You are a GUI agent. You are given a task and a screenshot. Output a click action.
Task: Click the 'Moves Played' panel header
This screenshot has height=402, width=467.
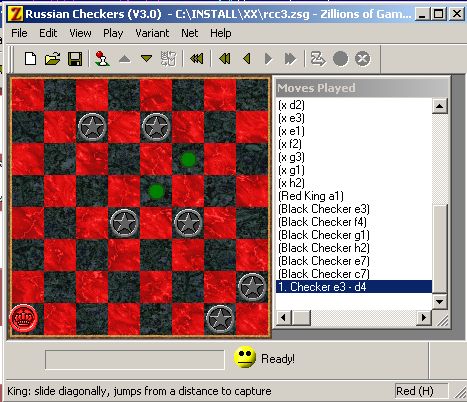[x=362, y=88]
